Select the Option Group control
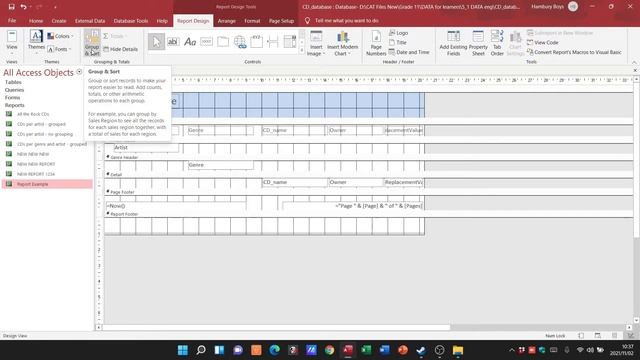 coord(256,42)
